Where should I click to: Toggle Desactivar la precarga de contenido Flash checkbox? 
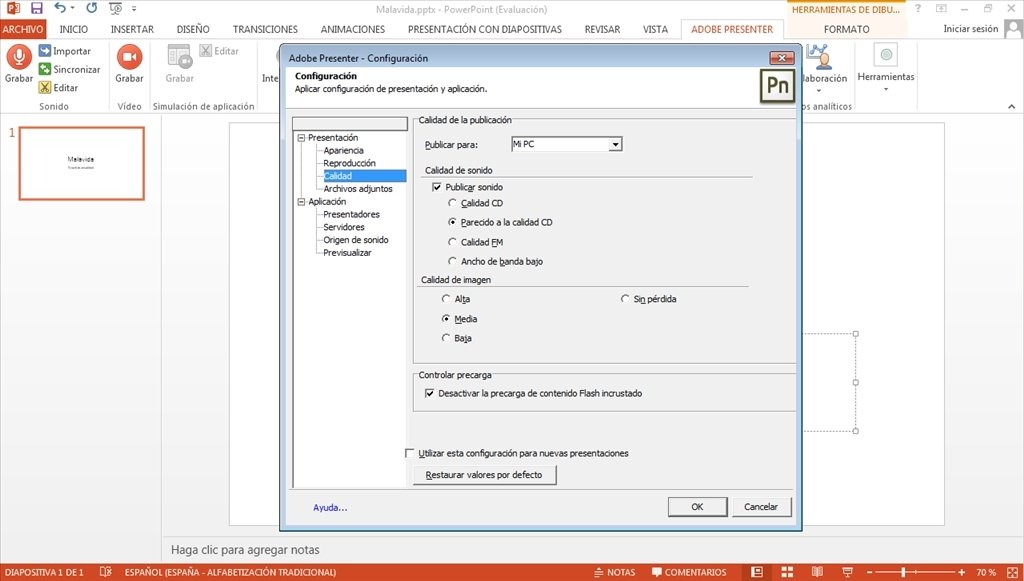click(x=429, y=393)
